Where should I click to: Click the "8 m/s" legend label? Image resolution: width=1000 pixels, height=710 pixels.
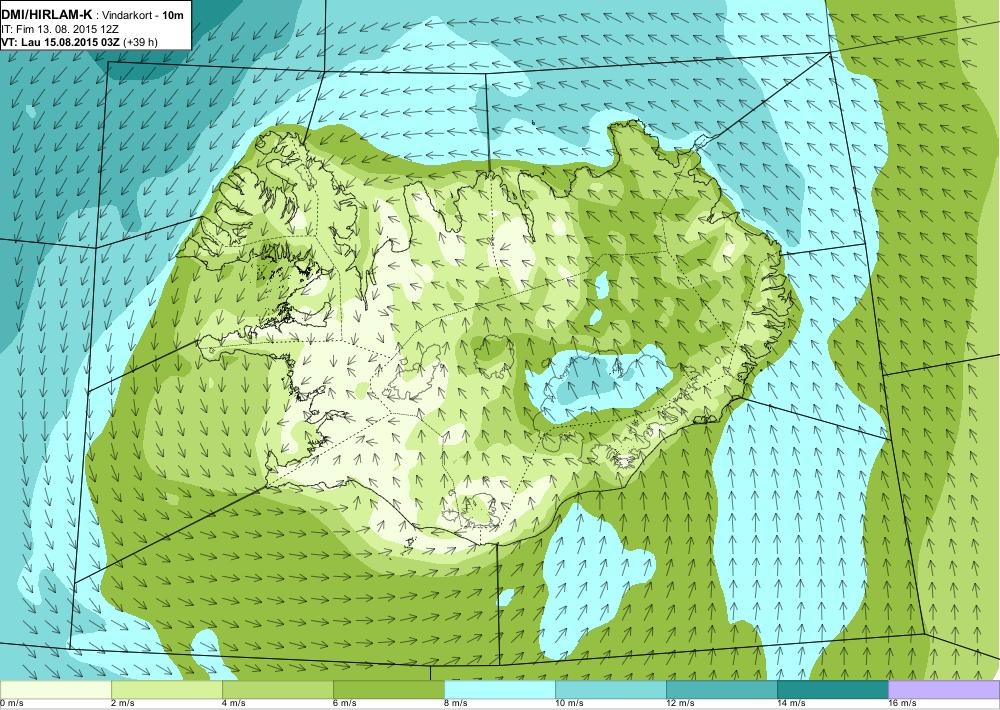tap(456, 704)
